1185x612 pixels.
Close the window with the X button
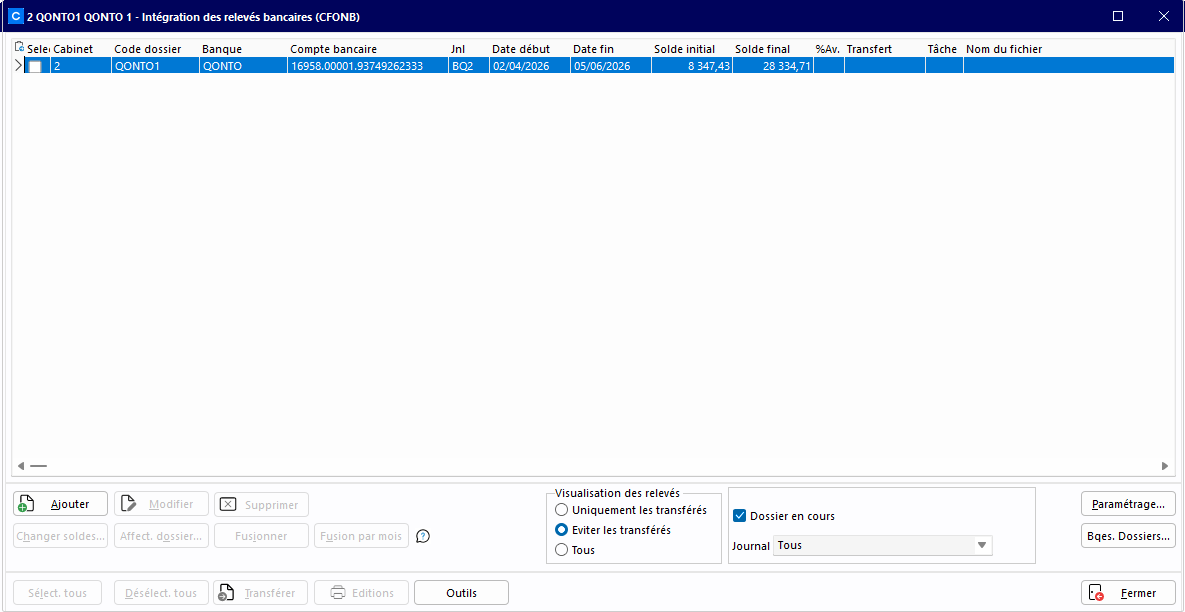tap(1164, 15)
